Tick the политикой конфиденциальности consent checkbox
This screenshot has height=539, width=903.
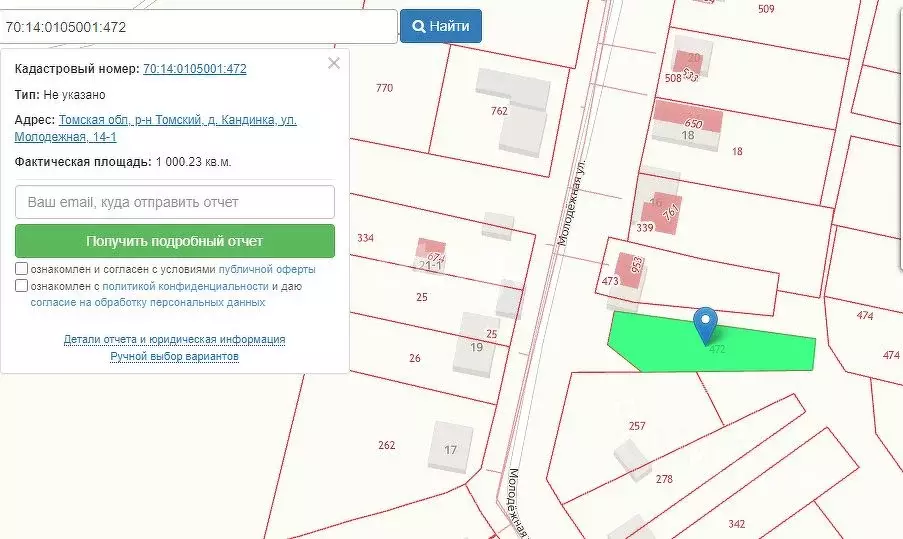coord(22,286)
